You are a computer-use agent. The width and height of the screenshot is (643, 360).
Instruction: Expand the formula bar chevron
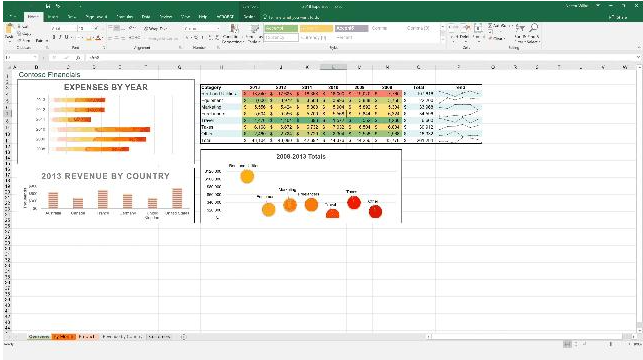[x=638, y=57]
